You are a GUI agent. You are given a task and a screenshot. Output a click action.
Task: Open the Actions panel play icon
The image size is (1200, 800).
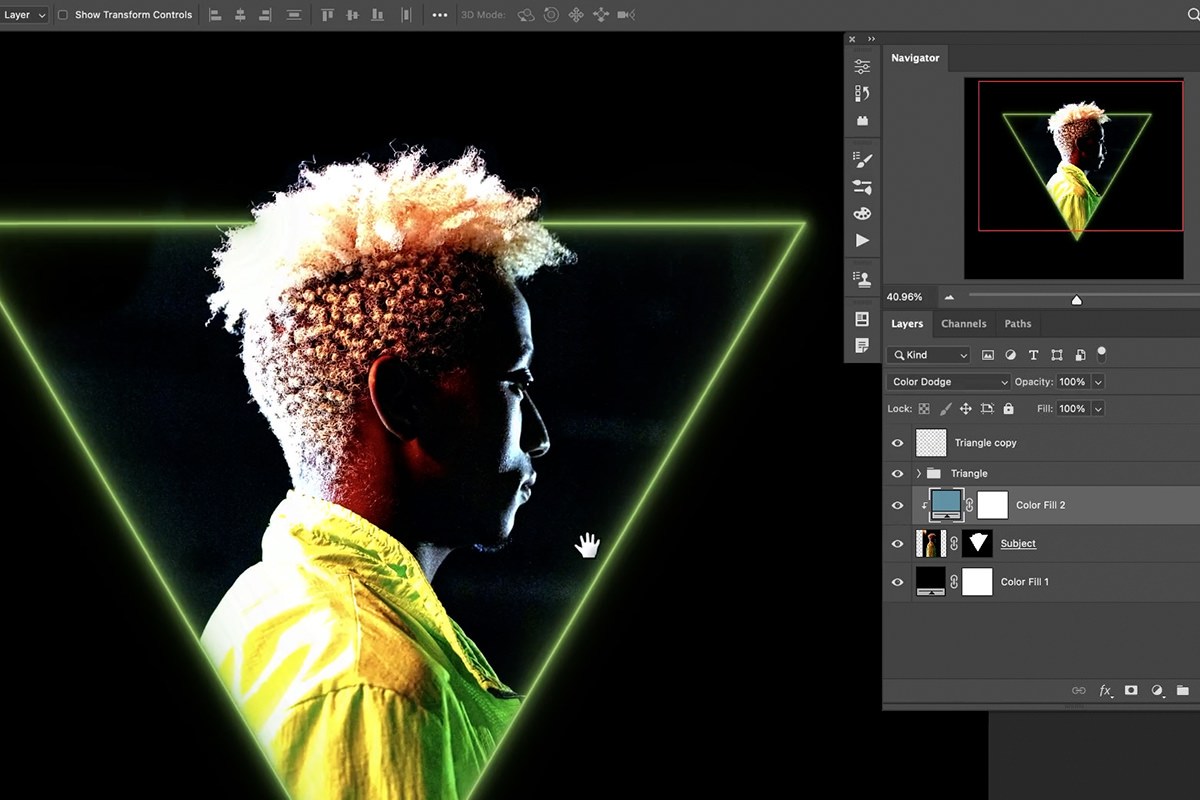pyautogui.click(x=862, y=240)
